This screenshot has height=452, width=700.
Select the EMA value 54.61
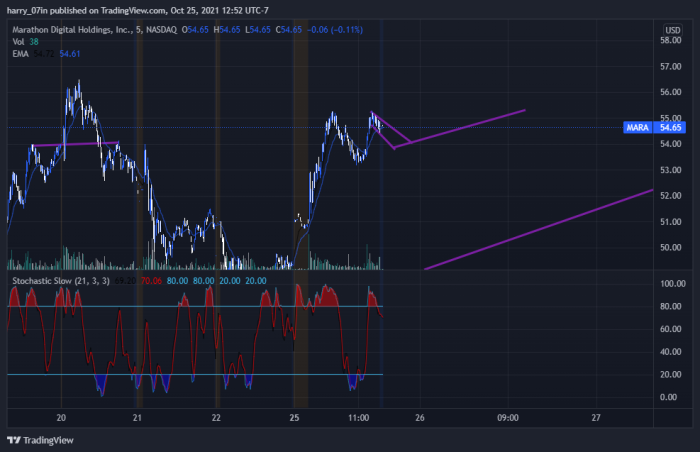click(70, 54)
